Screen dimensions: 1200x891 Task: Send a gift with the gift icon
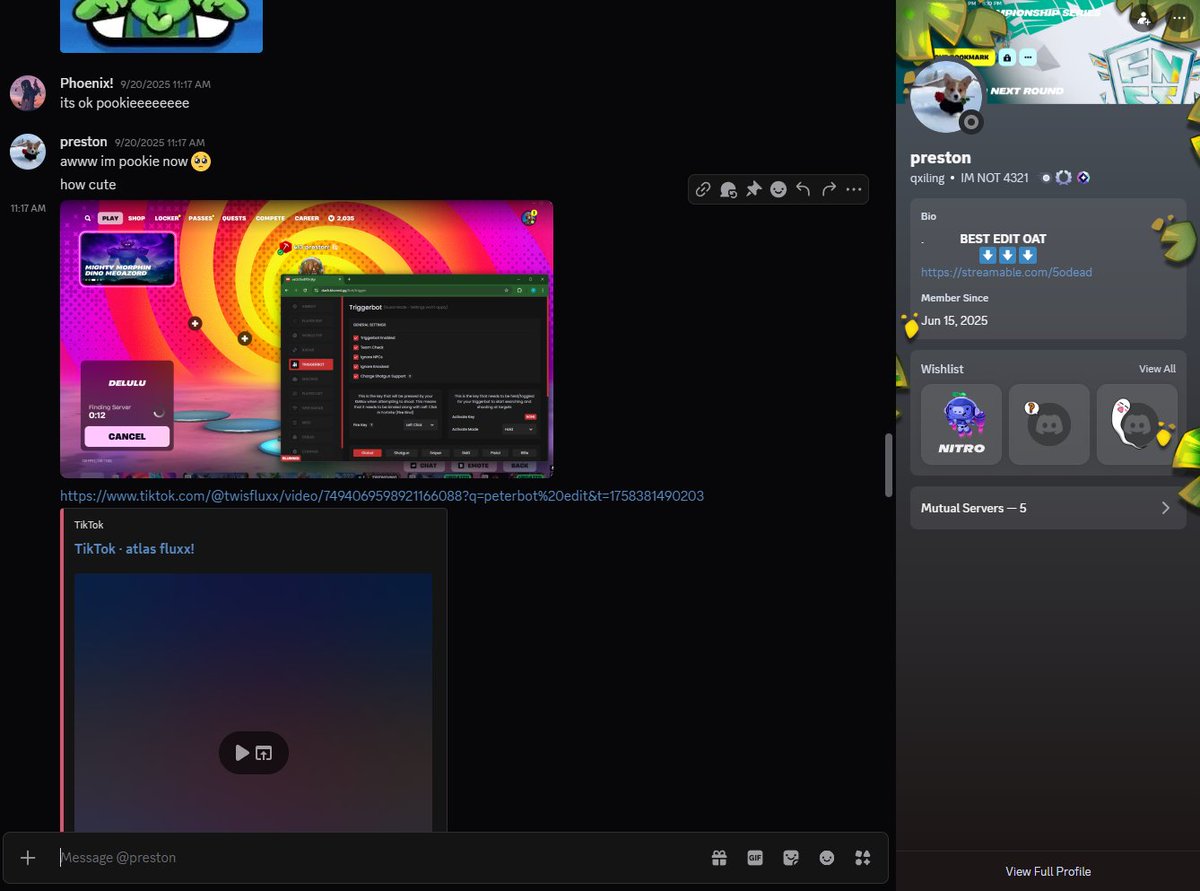(719, 858)
